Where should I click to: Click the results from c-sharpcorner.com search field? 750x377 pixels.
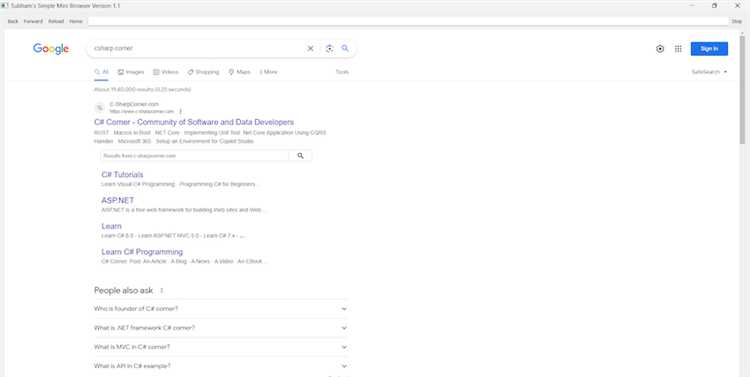point(195,156)
